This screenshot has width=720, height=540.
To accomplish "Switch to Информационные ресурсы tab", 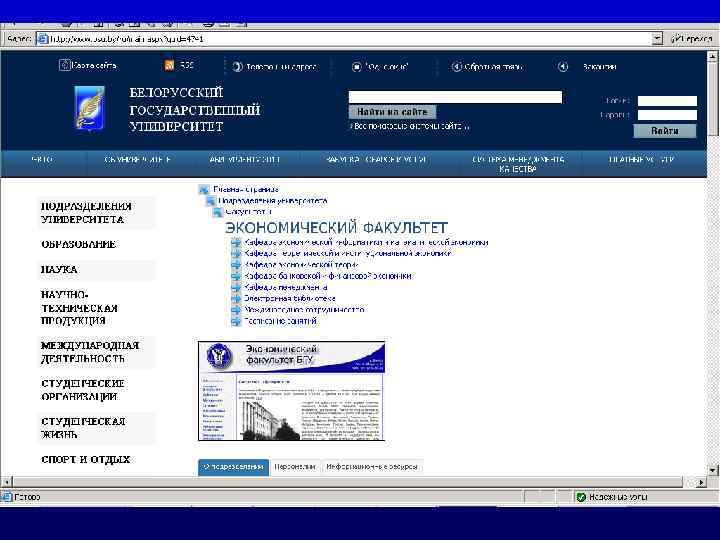I will [372, 467].
